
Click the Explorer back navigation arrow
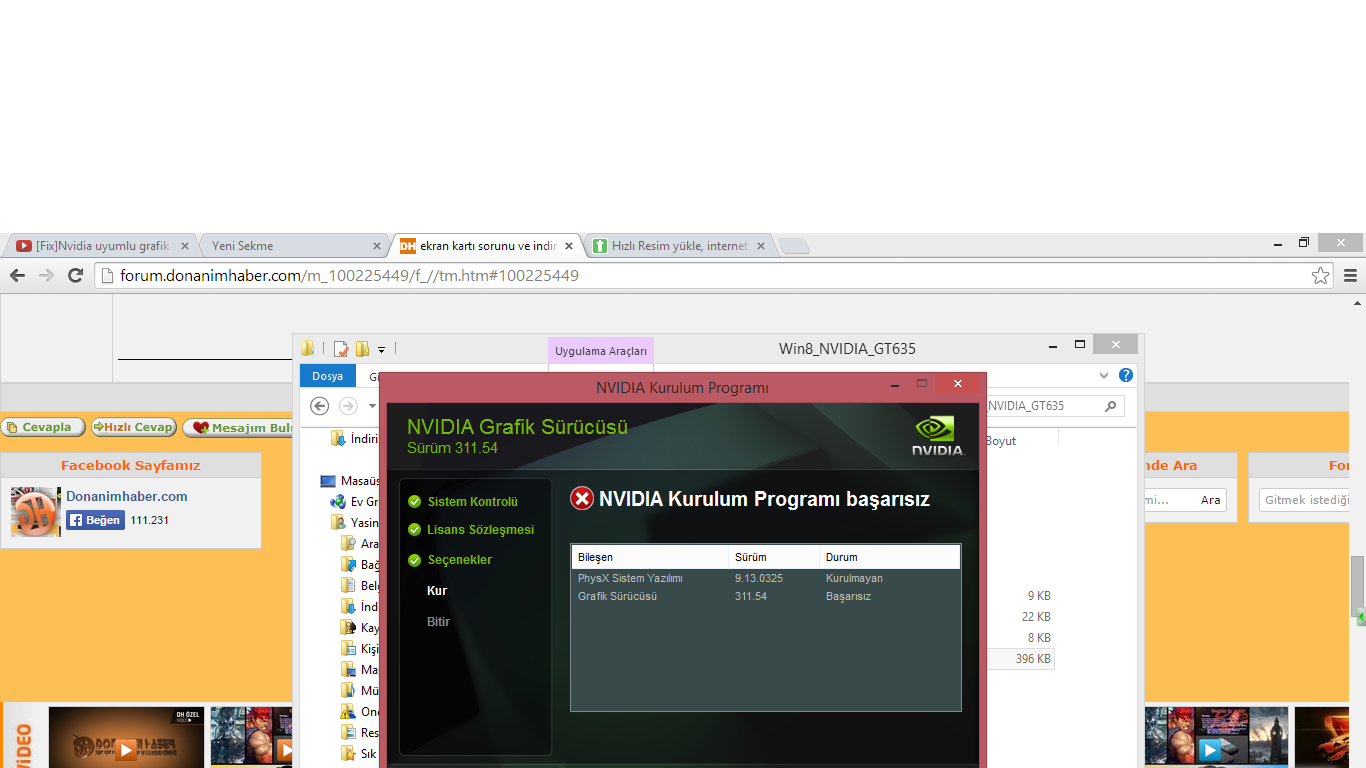(x=320, y=406)
